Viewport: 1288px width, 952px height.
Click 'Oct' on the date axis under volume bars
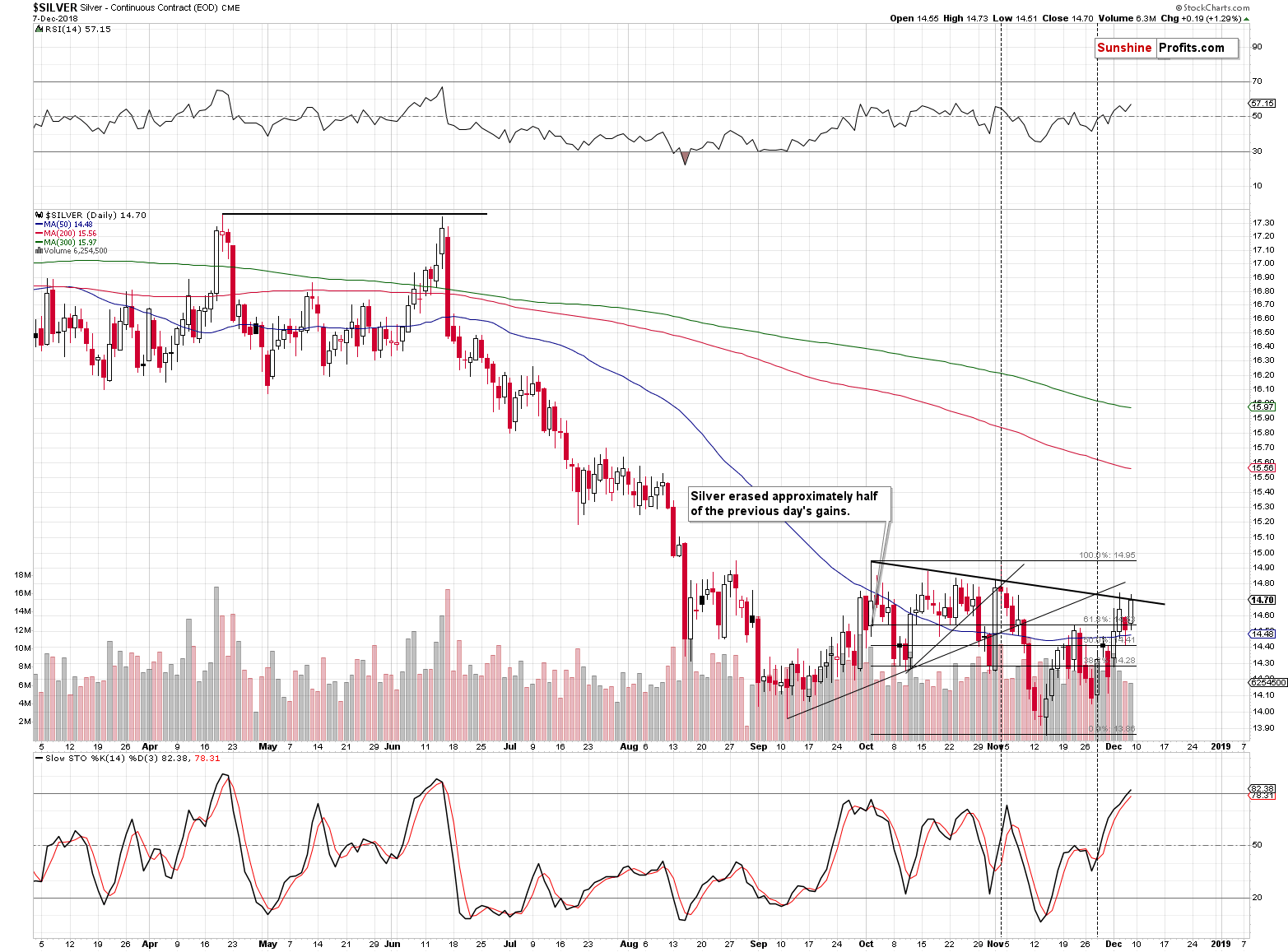click(866, 747)
